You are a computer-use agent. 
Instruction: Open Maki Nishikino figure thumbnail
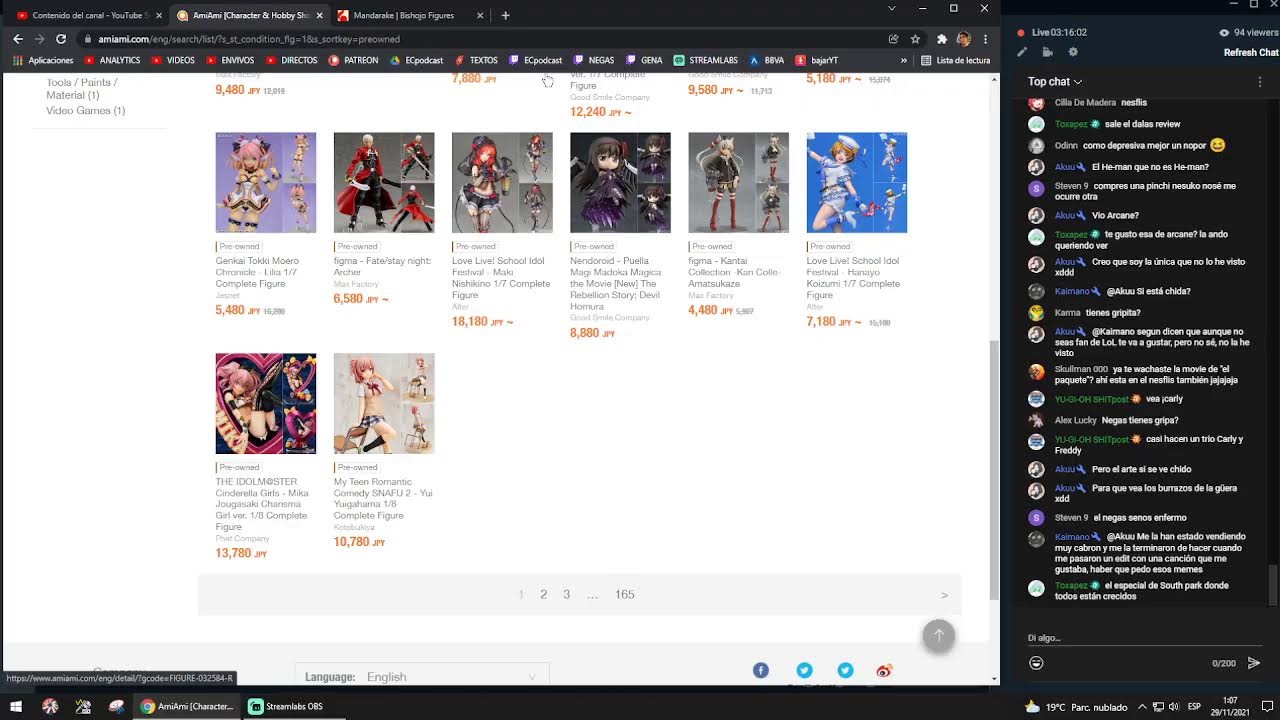502,182
